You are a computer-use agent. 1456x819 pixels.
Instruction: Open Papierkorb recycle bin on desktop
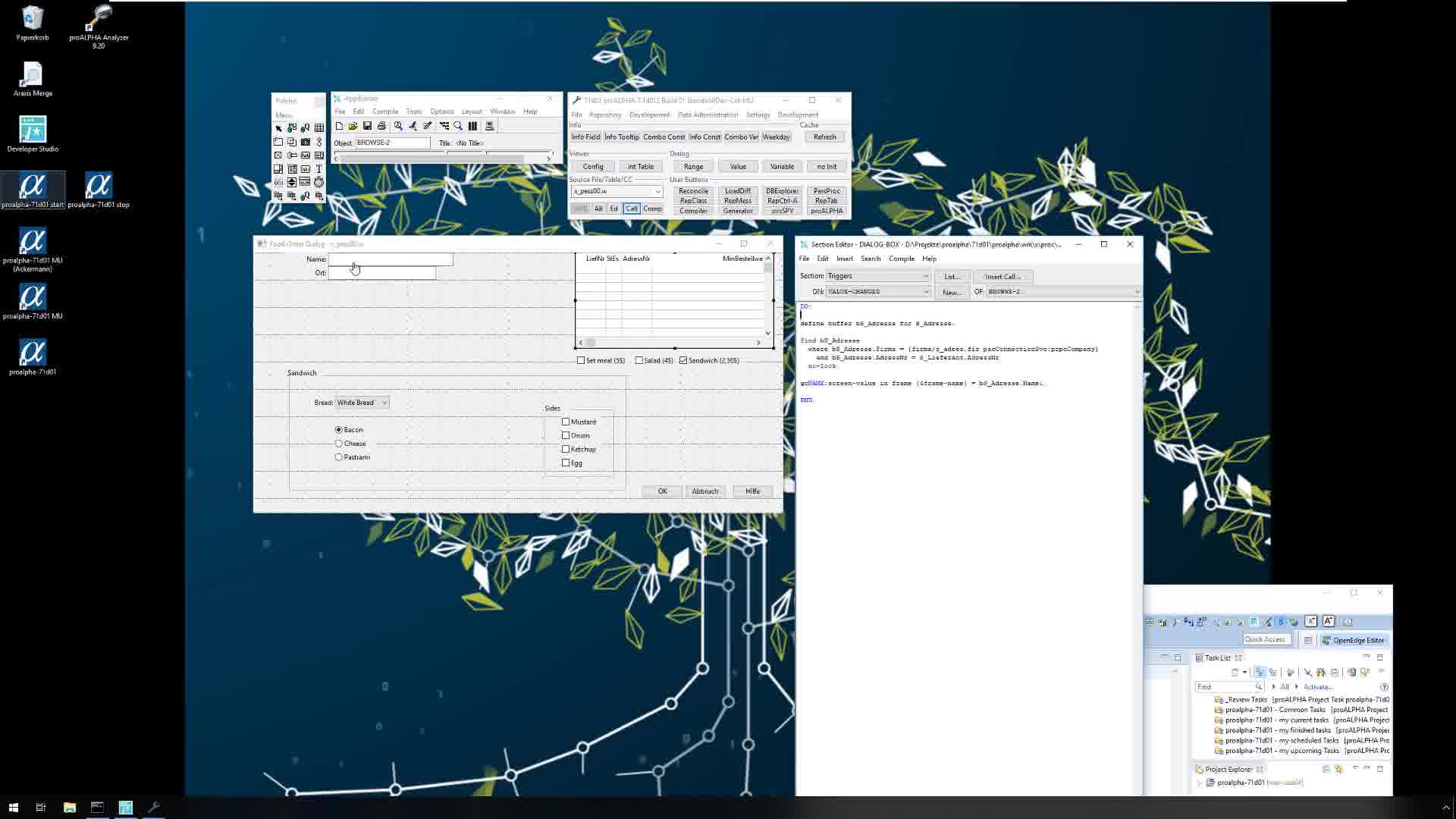(33, 24)
